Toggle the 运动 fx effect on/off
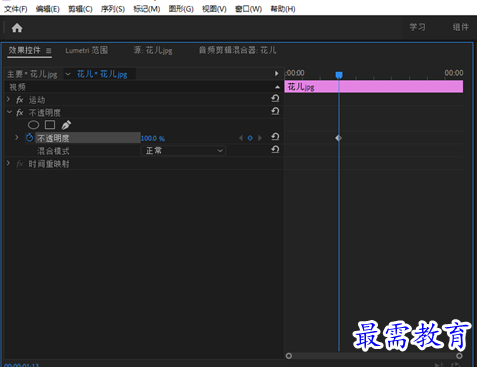Image resolution: width=477 pixels, height=367 pixels. coord(20,100)
